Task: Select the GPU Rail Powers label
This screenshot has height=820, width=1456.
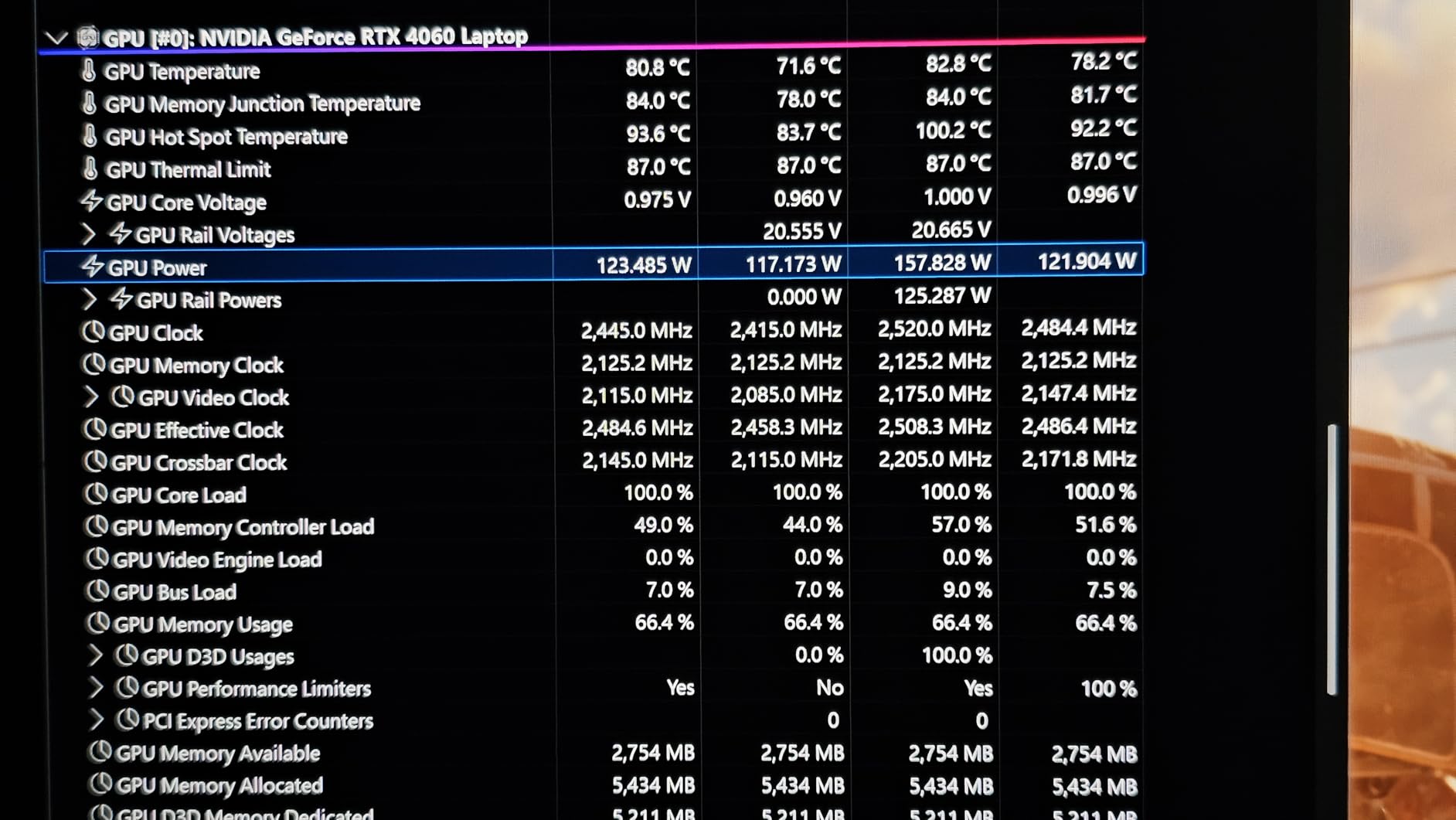Action: pyautogui.click(x=209, y=300)
